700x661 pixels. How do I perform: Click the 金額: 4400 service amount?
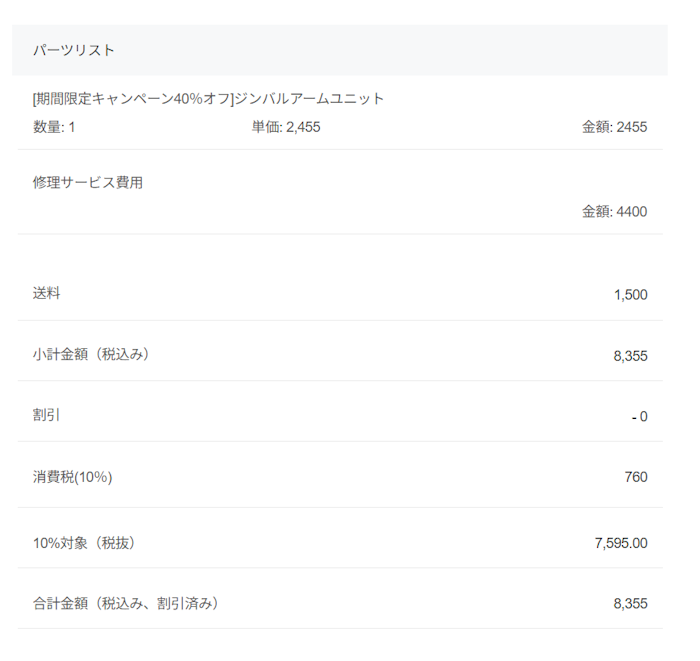point(614,211)
